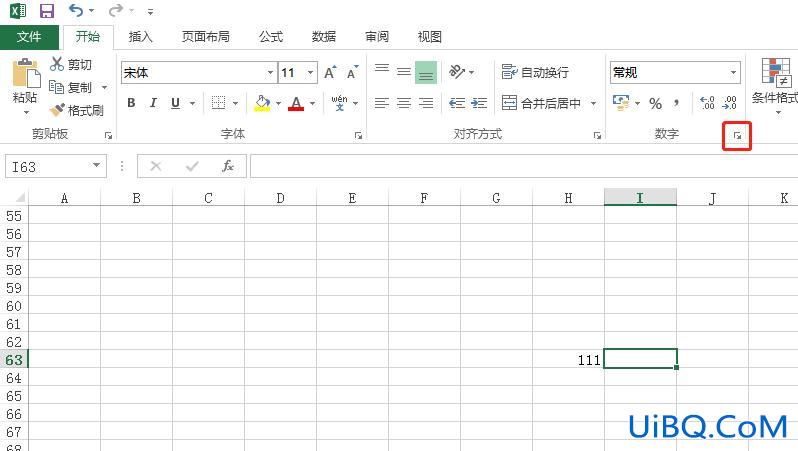Click inside the formula bar
Viewport: 798px width, 451px height.
524,166
